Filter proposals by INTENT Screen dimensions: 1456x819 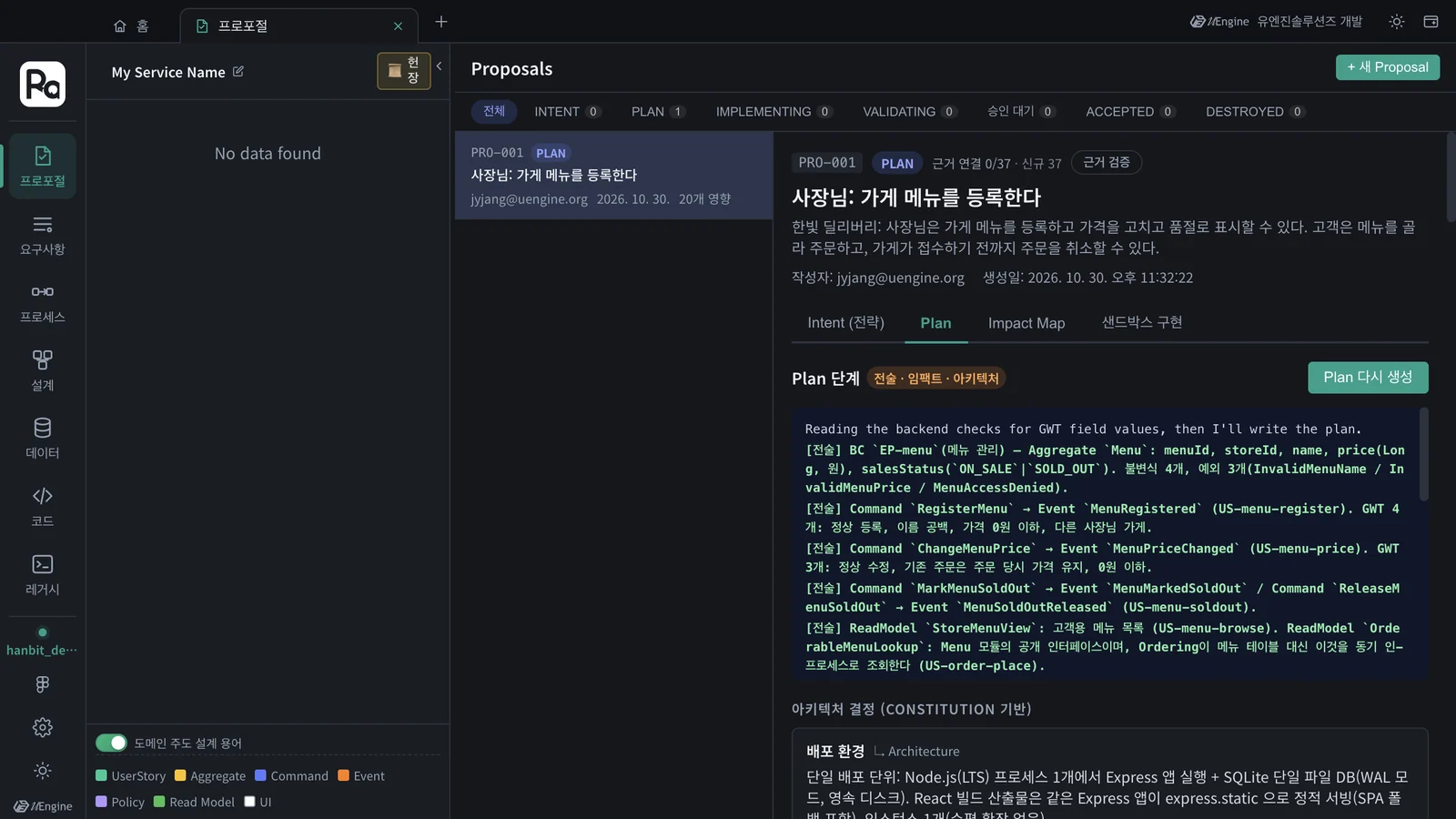[567, 111]
